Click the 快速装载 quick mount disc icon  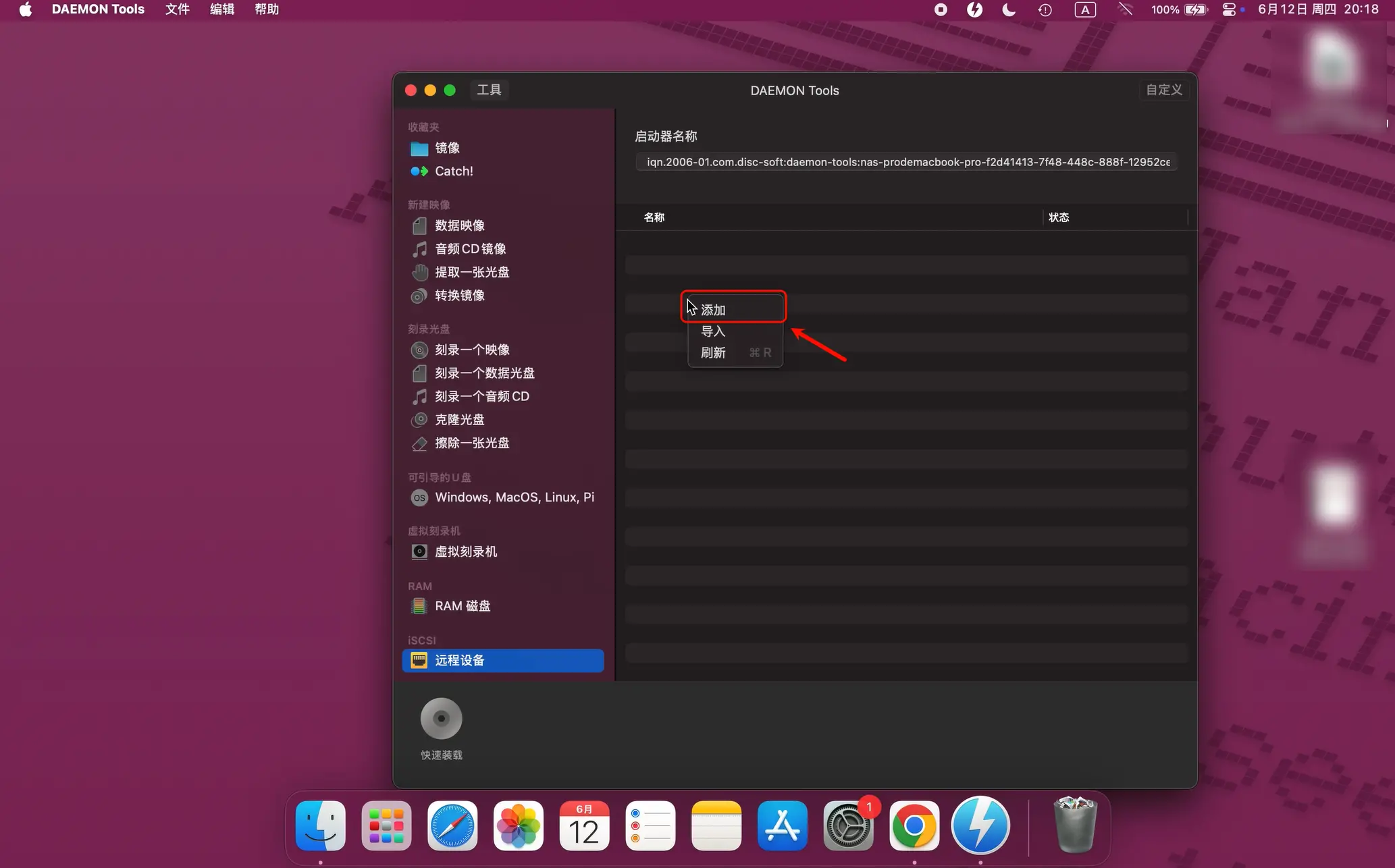point(442,718)
